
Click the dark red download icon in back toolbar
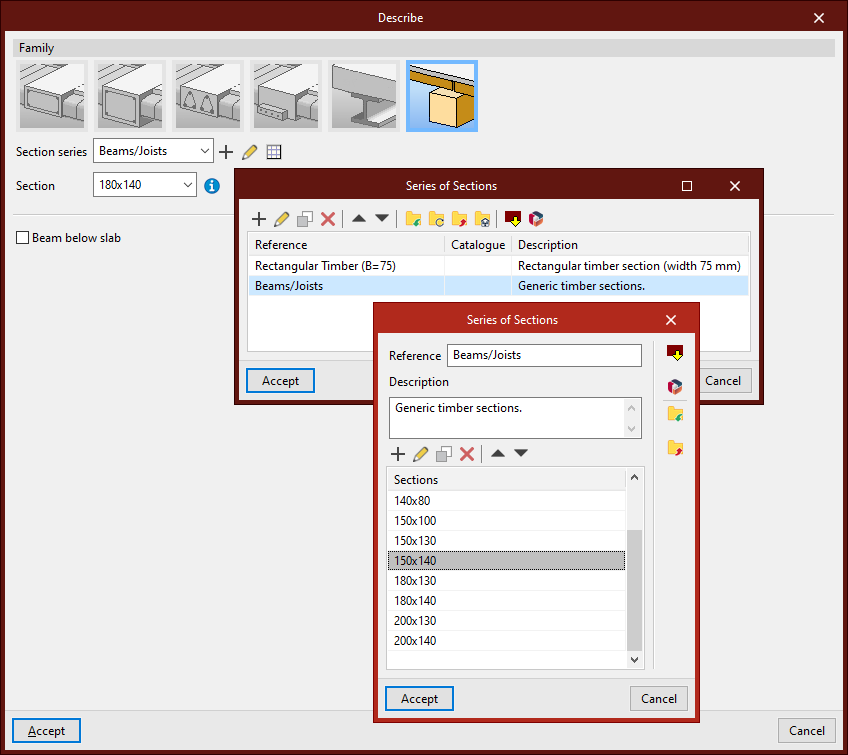coord(513,219)
